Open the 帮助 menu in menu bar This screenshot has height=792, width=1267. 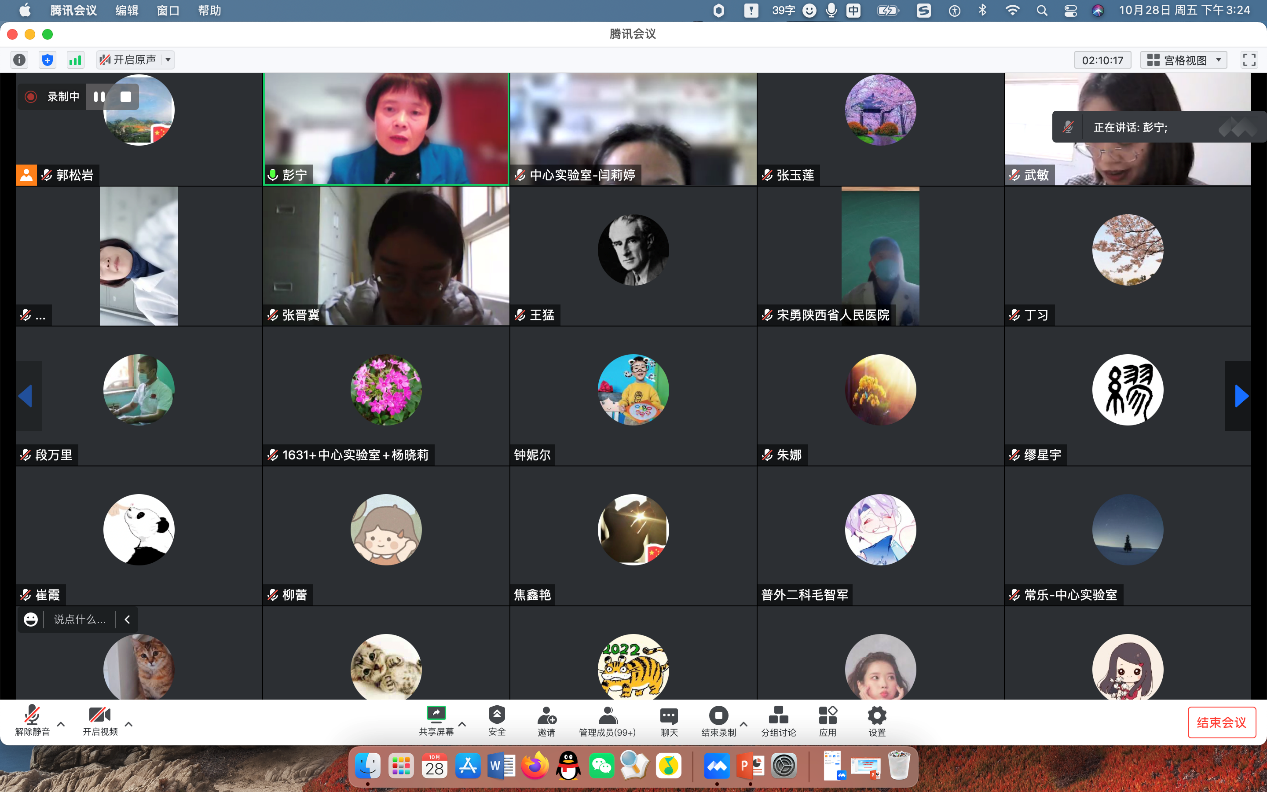coord(209,10)
